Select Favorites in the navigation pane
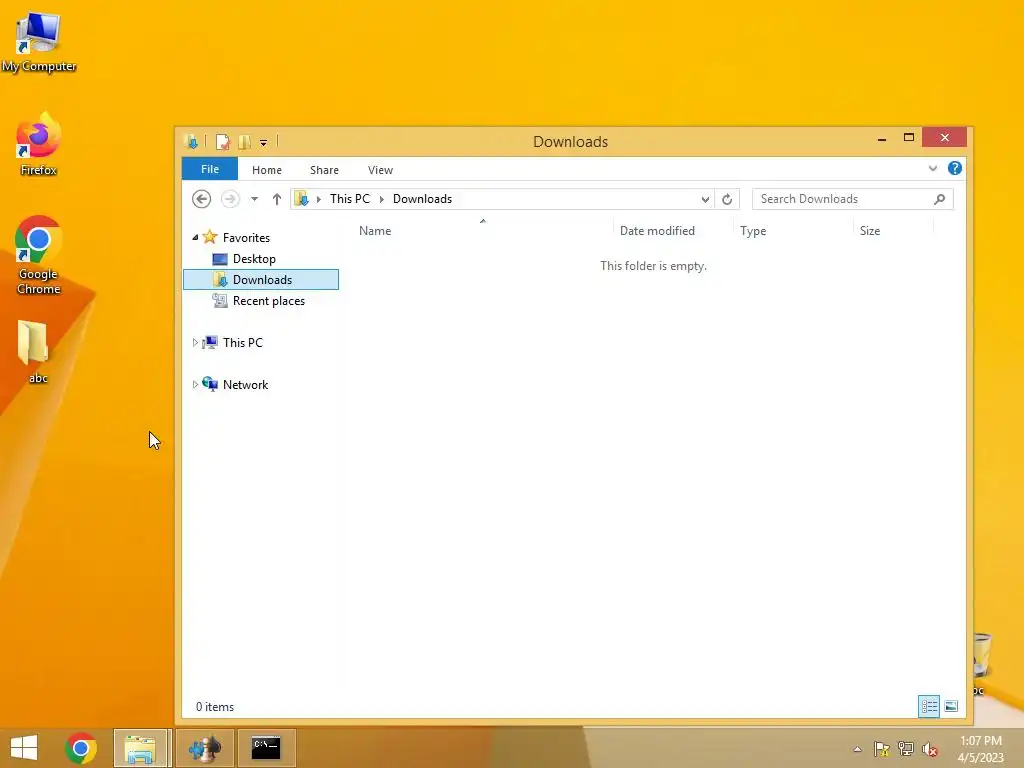 (x=246, y=238)
